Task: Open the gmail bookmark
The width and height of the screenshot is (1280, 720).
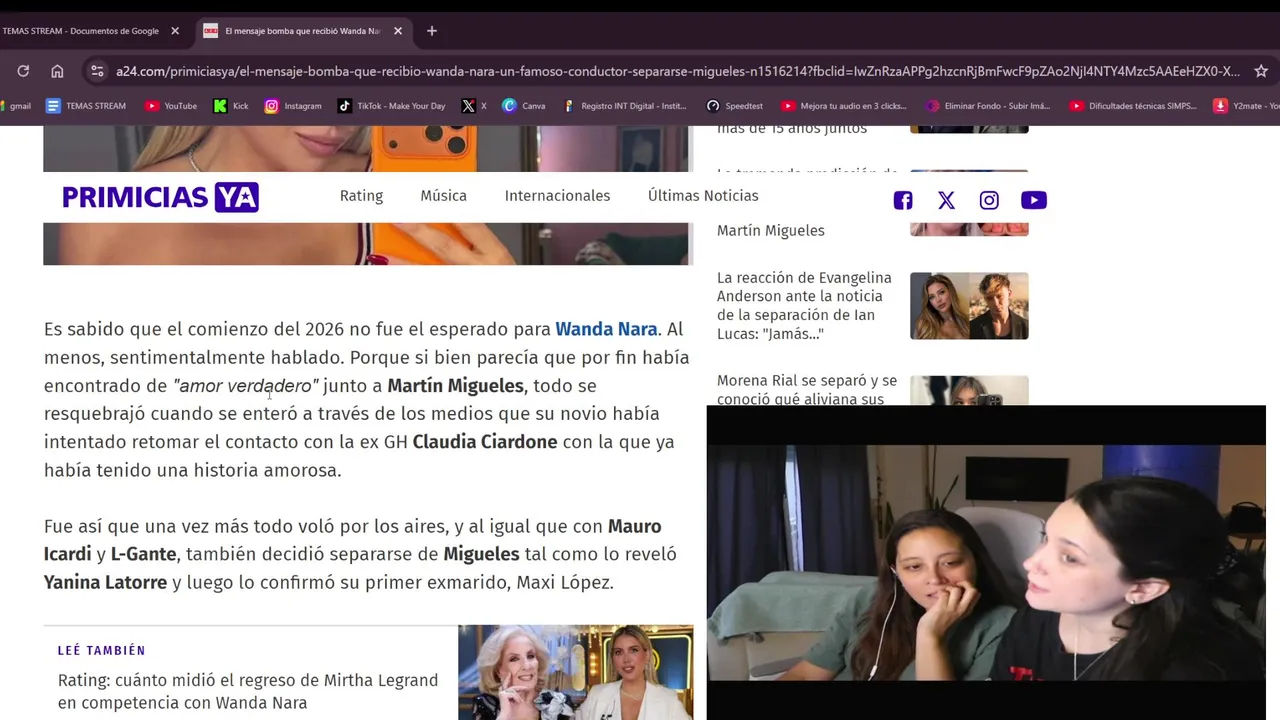Action: click(x=15, y=106)
